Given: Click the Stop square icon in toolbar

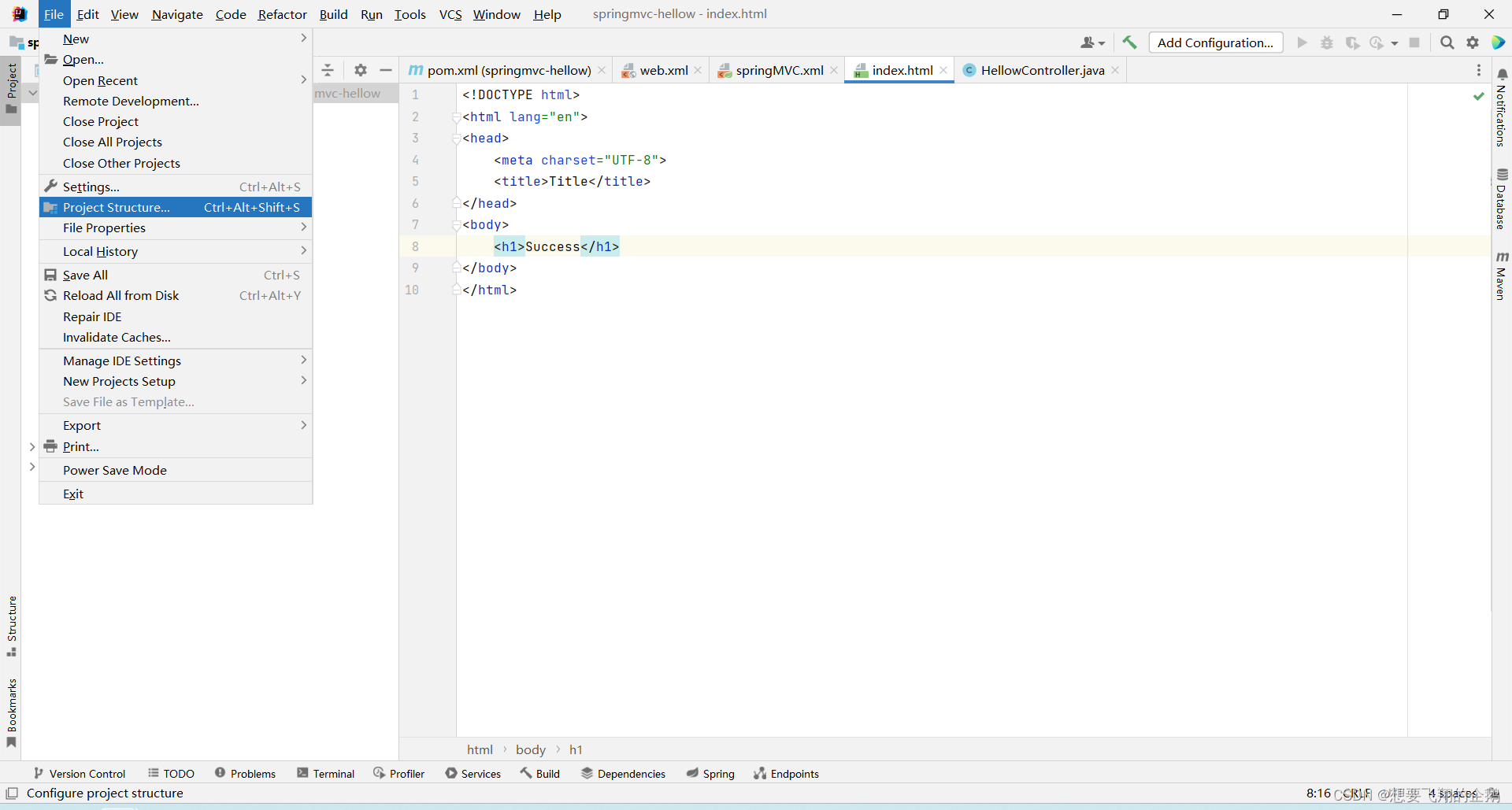Looking at the screenshot, I should coord(1414,43).
